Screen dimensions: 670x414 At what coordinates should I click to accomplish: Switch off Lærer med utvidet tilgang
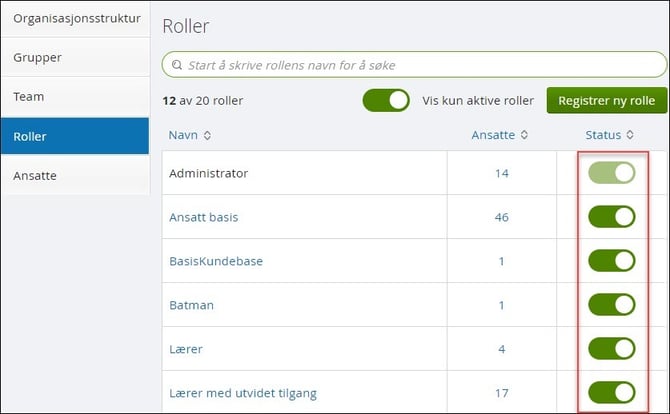point(612,391)
